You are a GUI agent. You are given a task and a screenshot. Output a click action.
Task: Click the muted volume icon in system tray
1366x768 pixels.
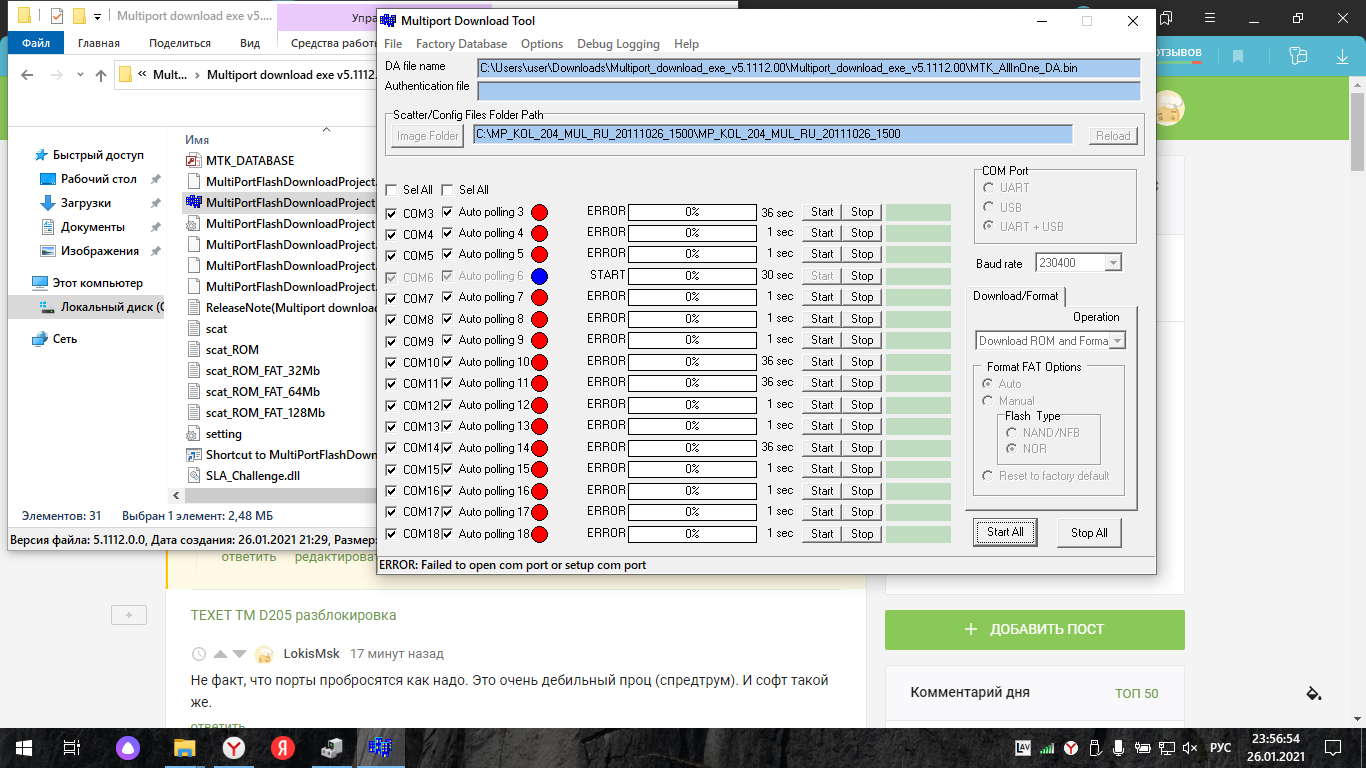1190,748
